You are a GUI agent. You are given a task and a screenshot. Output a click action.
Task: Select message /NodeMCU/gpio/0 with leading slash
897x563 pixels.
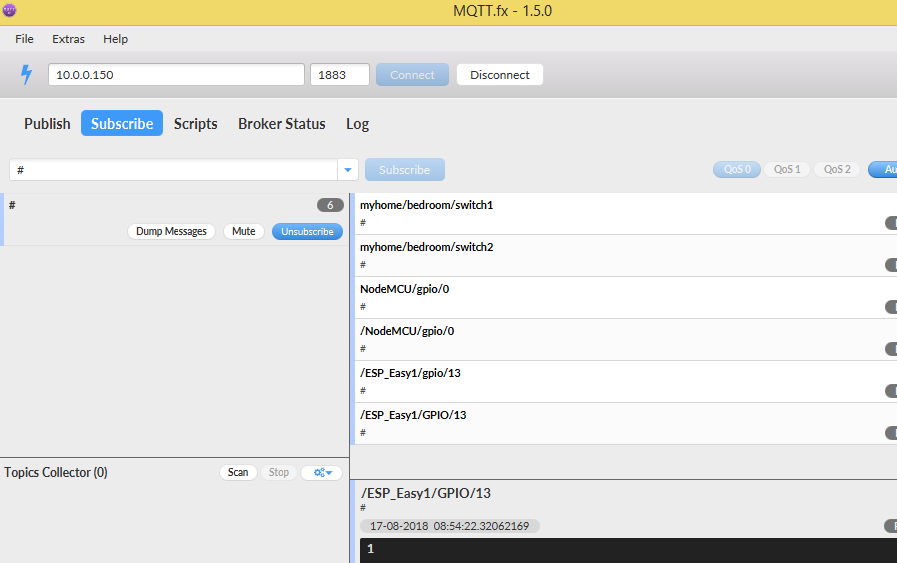pos(624,340)
